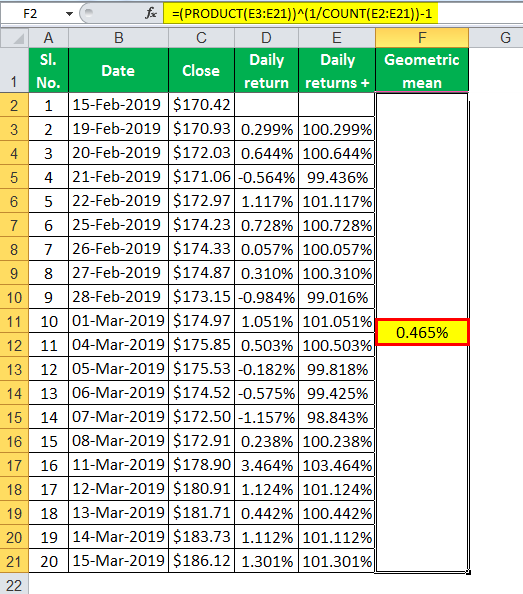Click inside the formula bar text
This screenshot has height=594, width=523.
(x=301, y=14)
